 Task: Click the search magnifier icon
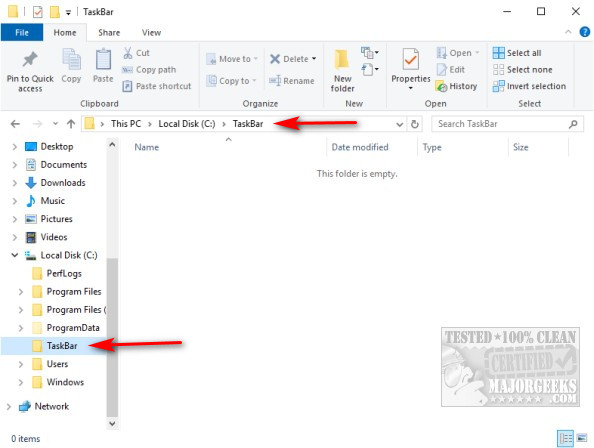tap(573, 124)
